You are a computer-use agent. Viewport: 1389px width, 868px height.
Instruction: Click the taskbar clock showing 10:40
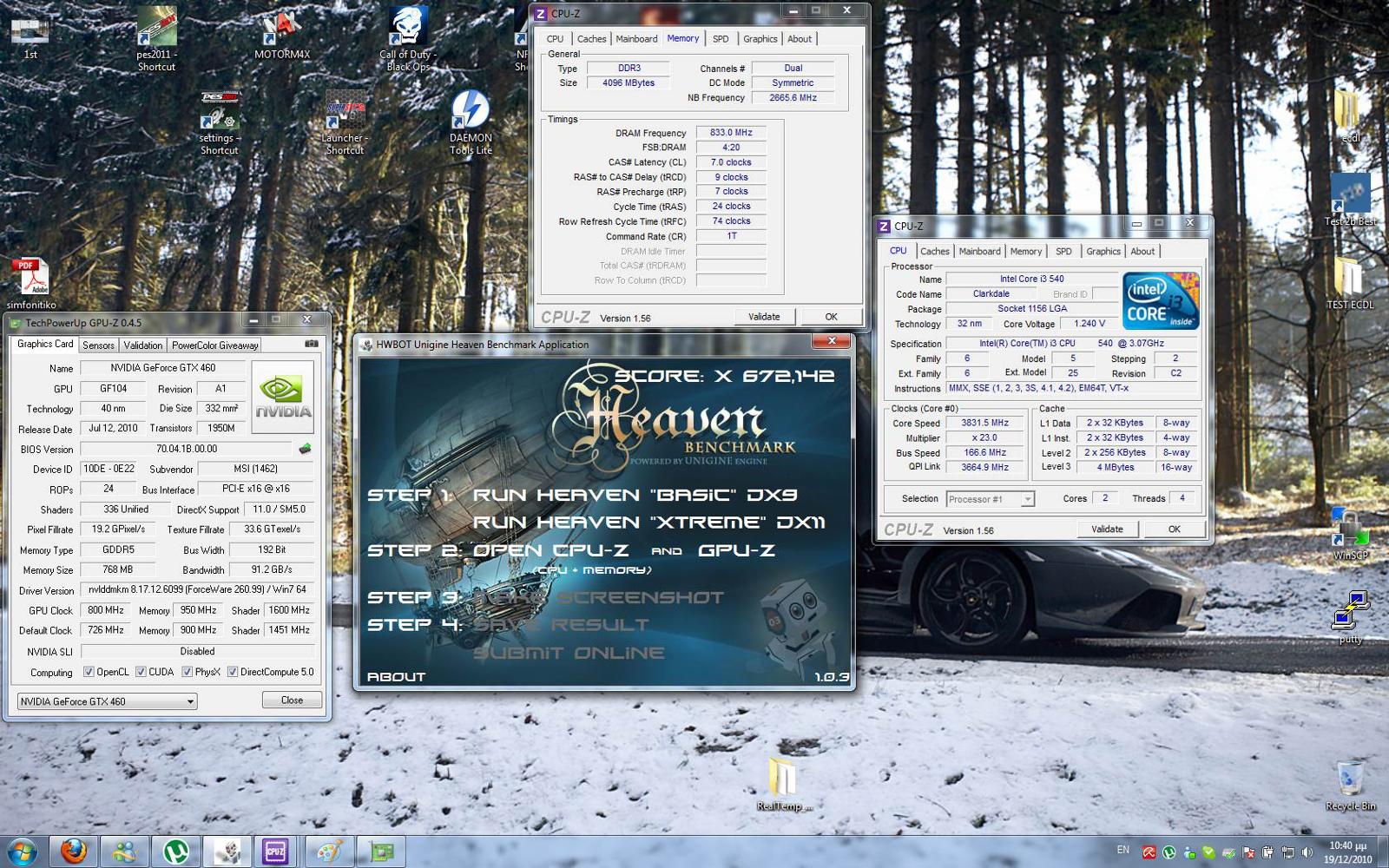tap(1348, 852)
